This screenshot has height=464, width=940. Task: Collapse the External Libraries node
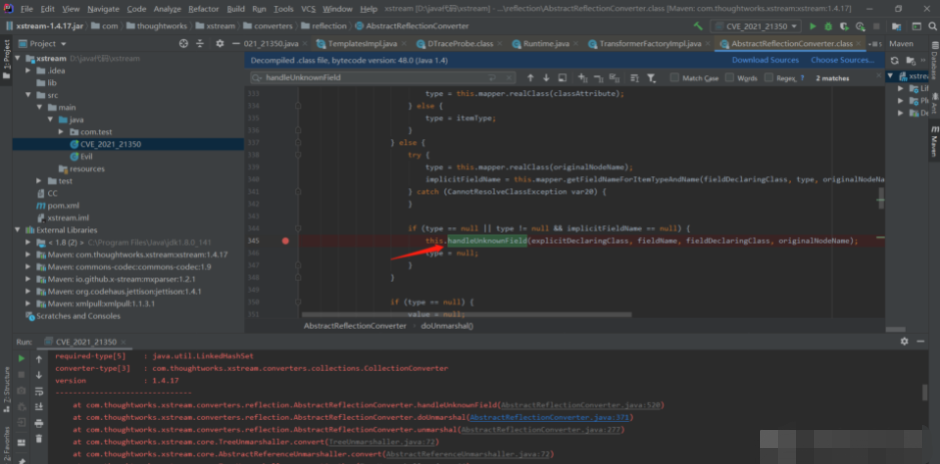click(x=15, y=230)
